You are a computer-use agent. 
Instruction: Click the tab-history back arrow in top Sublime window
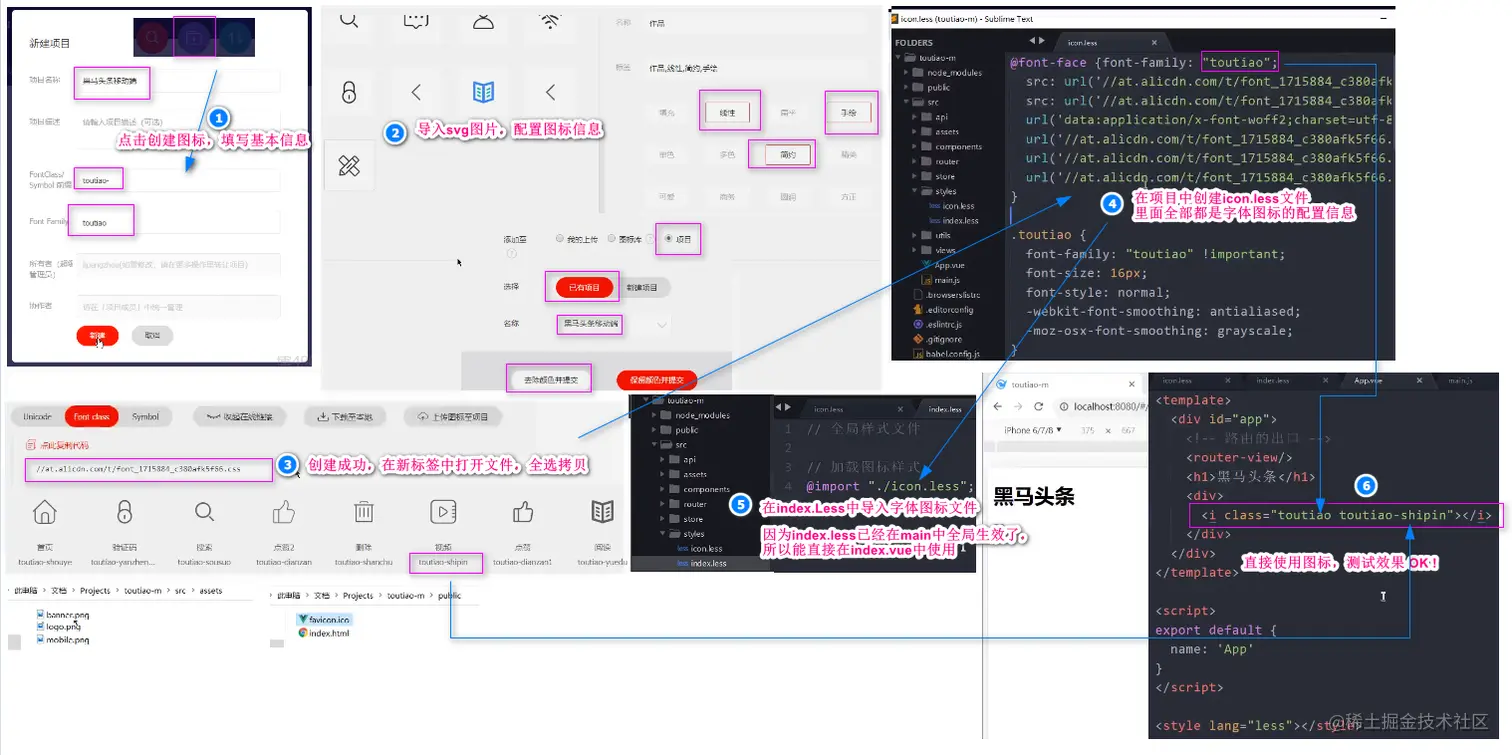pyautogui.click(x=1031, y=41)
